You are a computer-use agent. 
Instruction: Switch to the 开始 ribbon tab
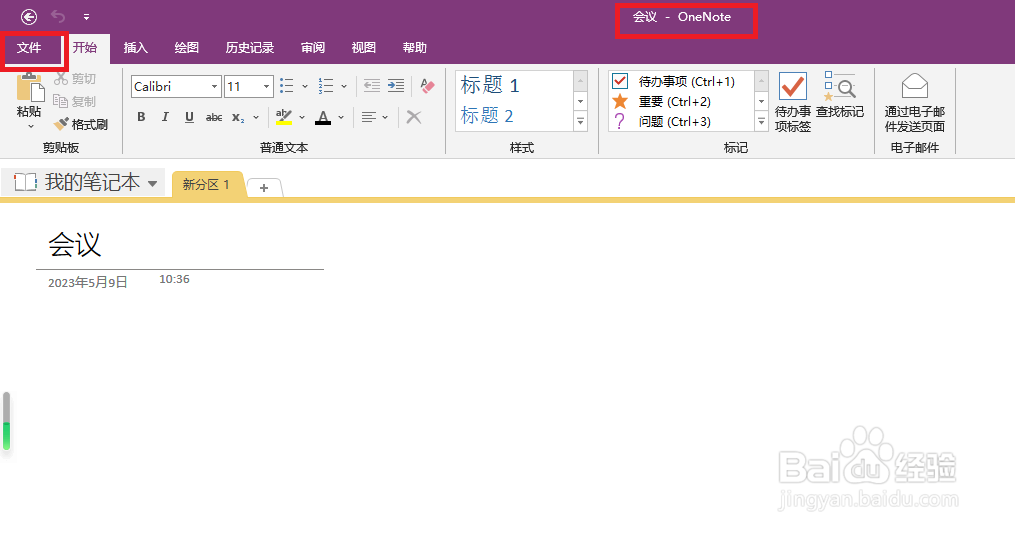(x=85, y=47)
